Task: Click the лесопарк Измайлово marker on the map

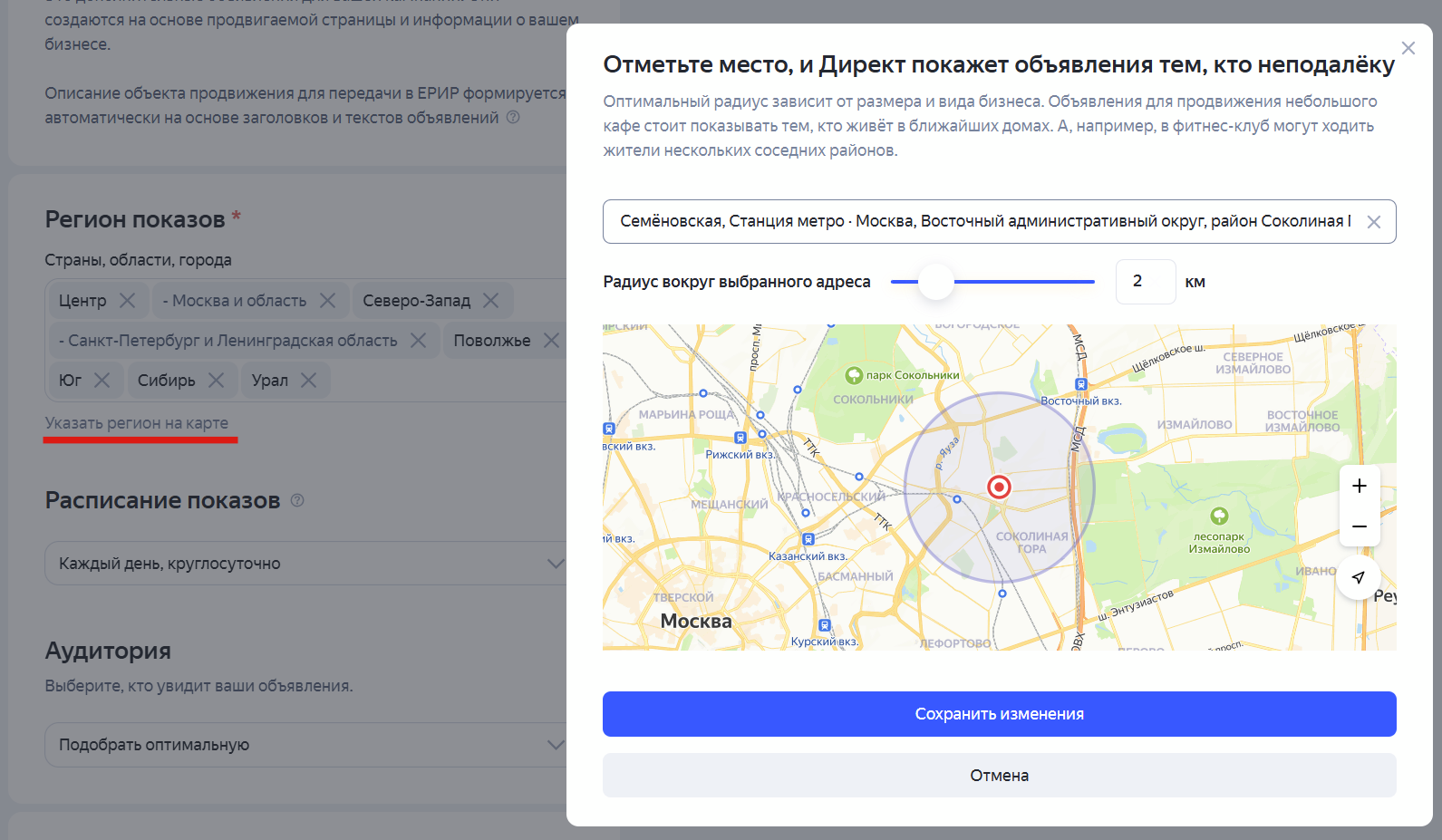Action: pyautogui.click(x=1220, y=516)
